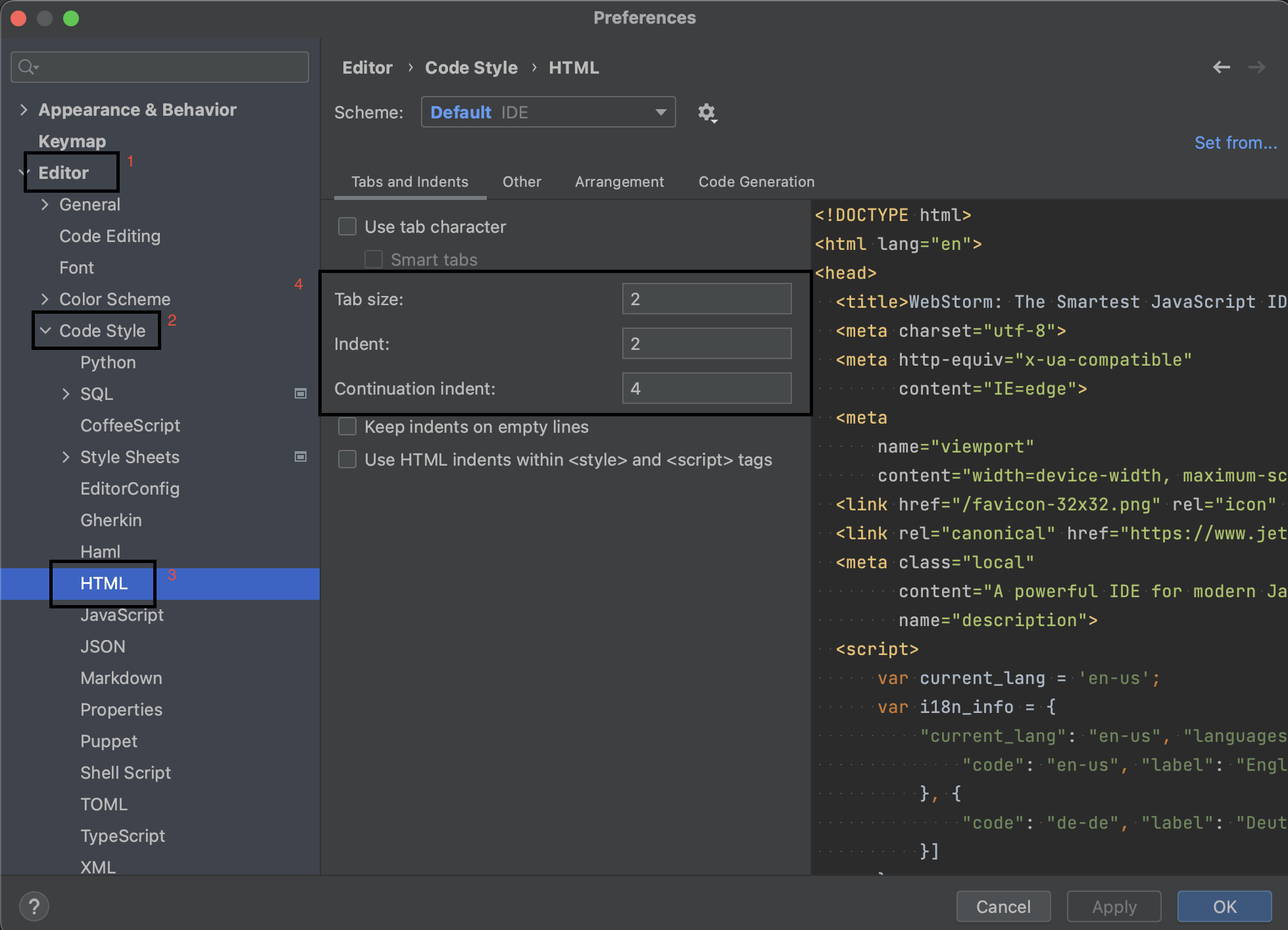The height and width of the screenshot is (930, 1288).
Task: Click the help question mark button
Action: pyautogui.click(x=34, y=906)
